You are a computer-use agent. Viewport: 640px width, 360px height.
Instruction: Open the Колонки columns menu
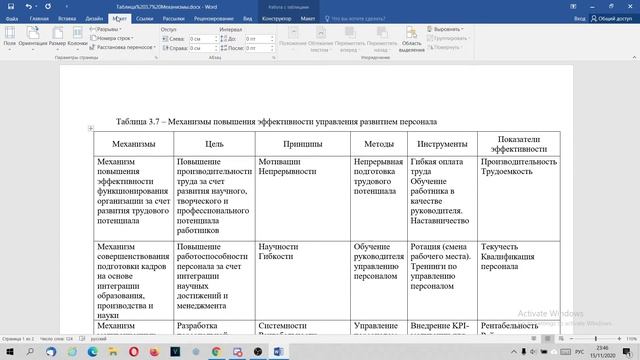coord(77,38)
